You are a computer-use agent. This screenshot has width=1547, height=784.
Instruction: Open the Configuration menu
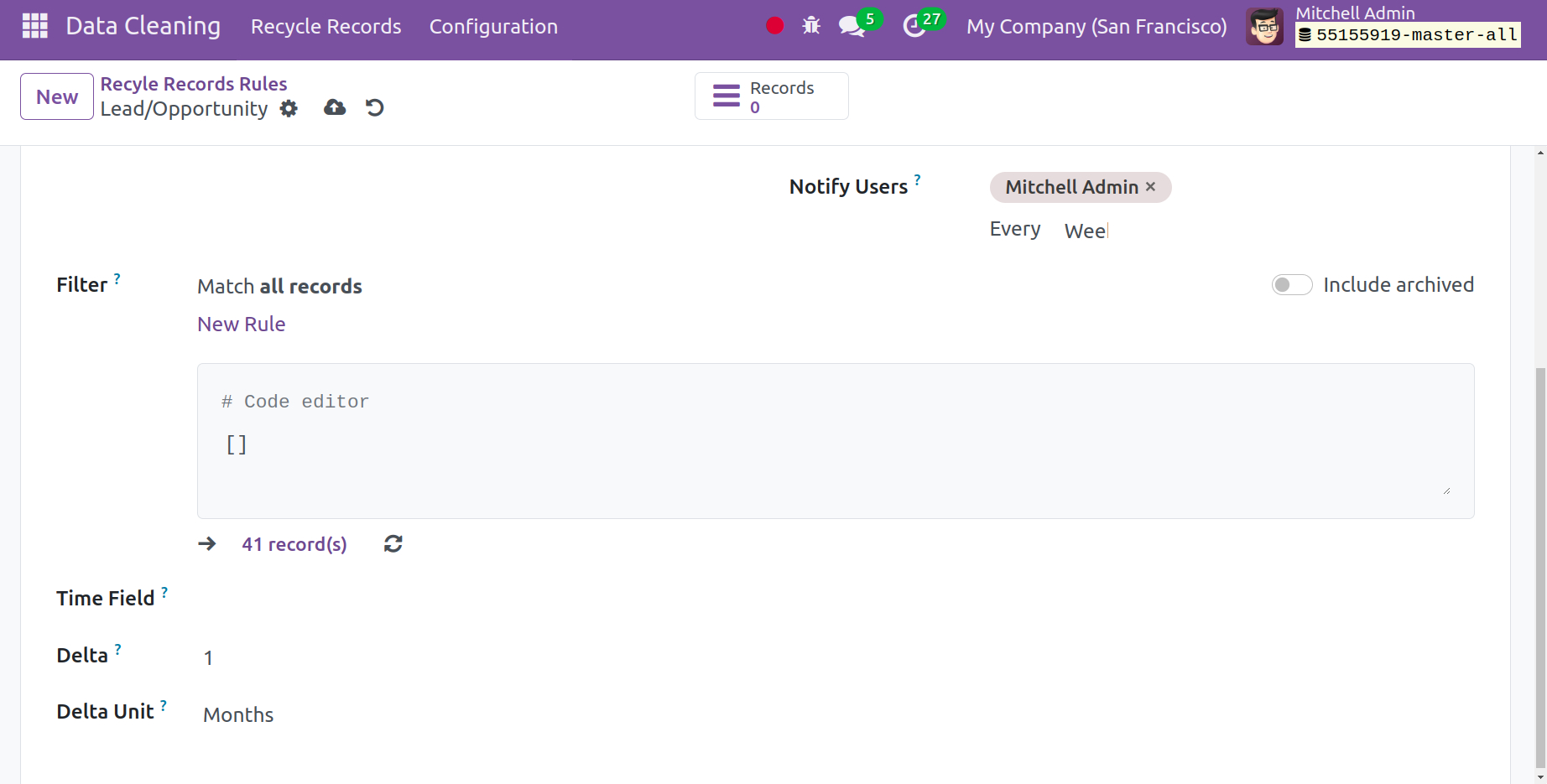tap(493, 26)
